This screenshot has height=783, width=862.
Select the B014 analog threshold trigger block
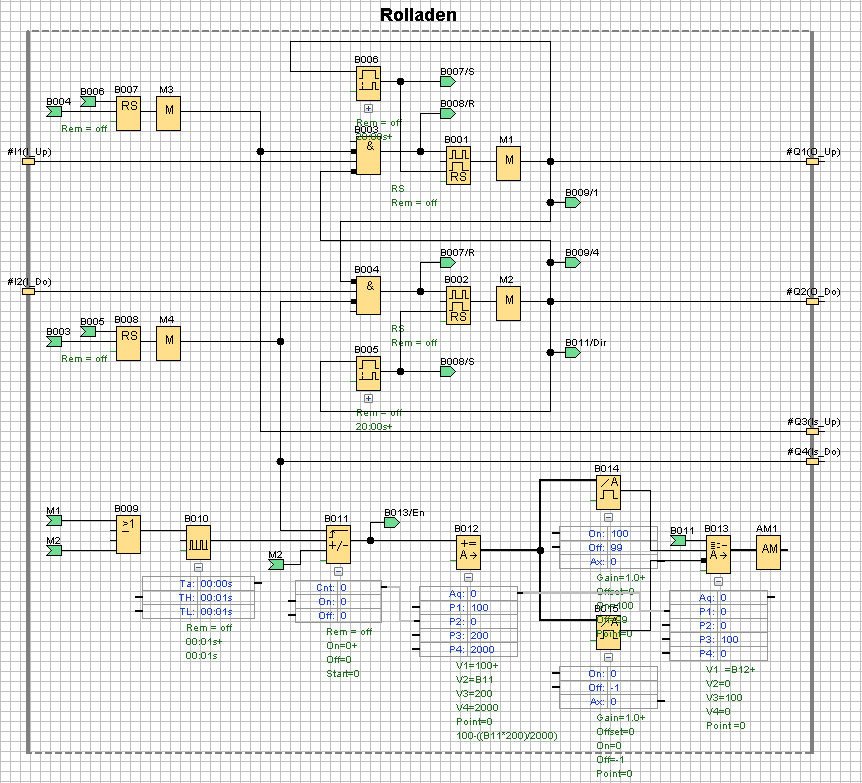click(608, 491)
